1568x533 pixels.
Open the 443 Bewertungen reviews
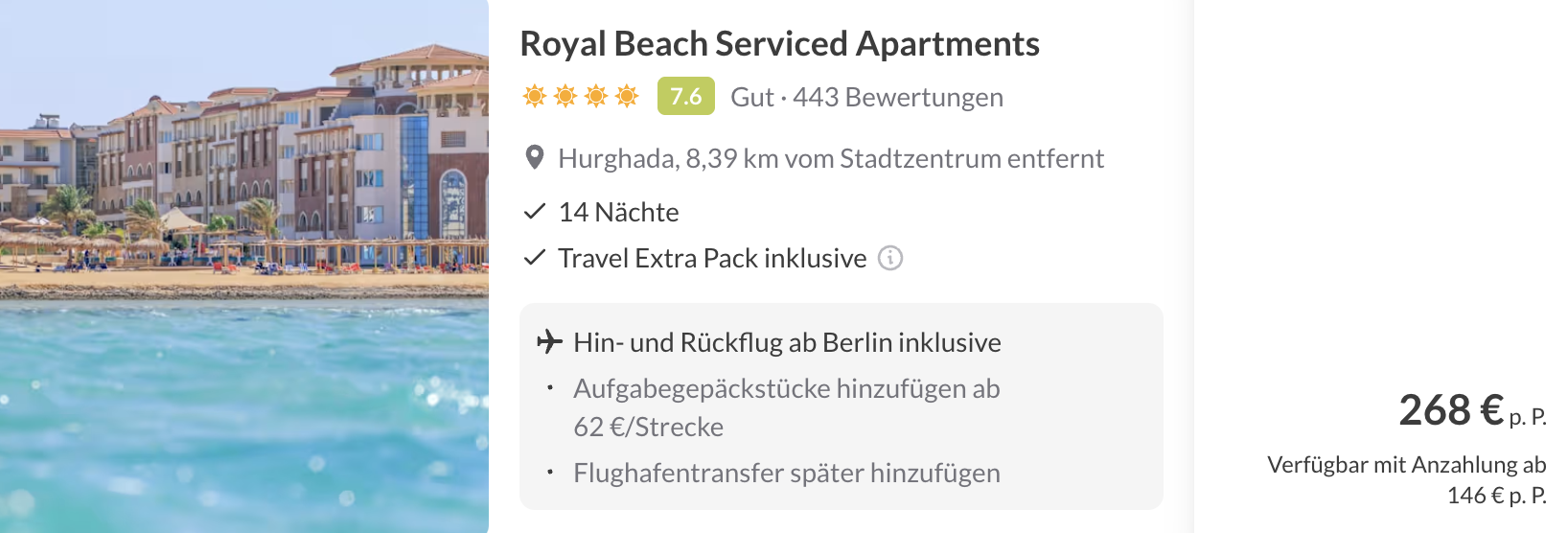(x=898, y=97)
